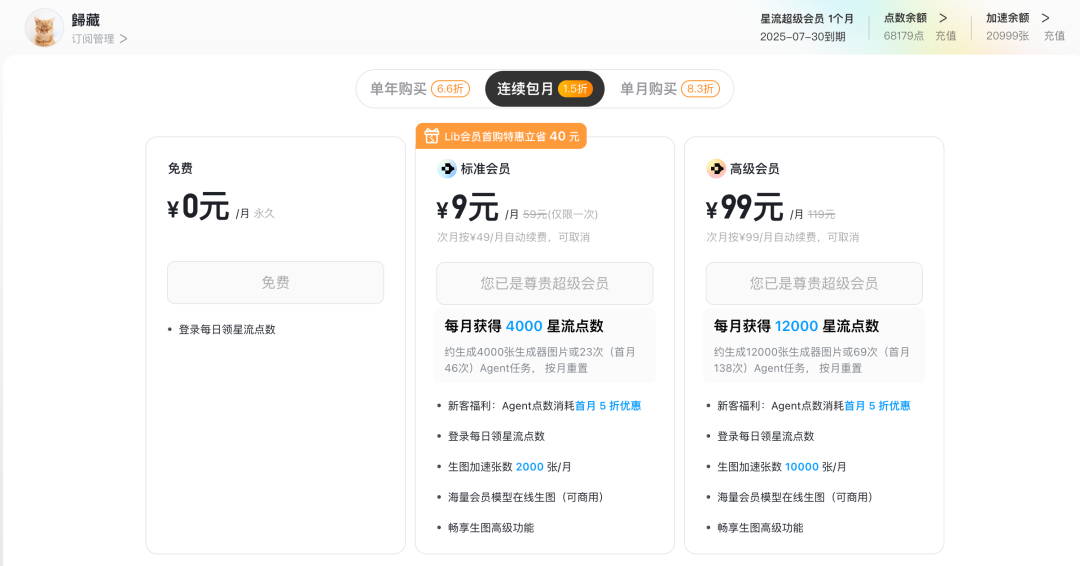Click 生图加速张数 10000 张/月 item
1080x566 pixels.
pyautogui.click(x=781, y=466)
